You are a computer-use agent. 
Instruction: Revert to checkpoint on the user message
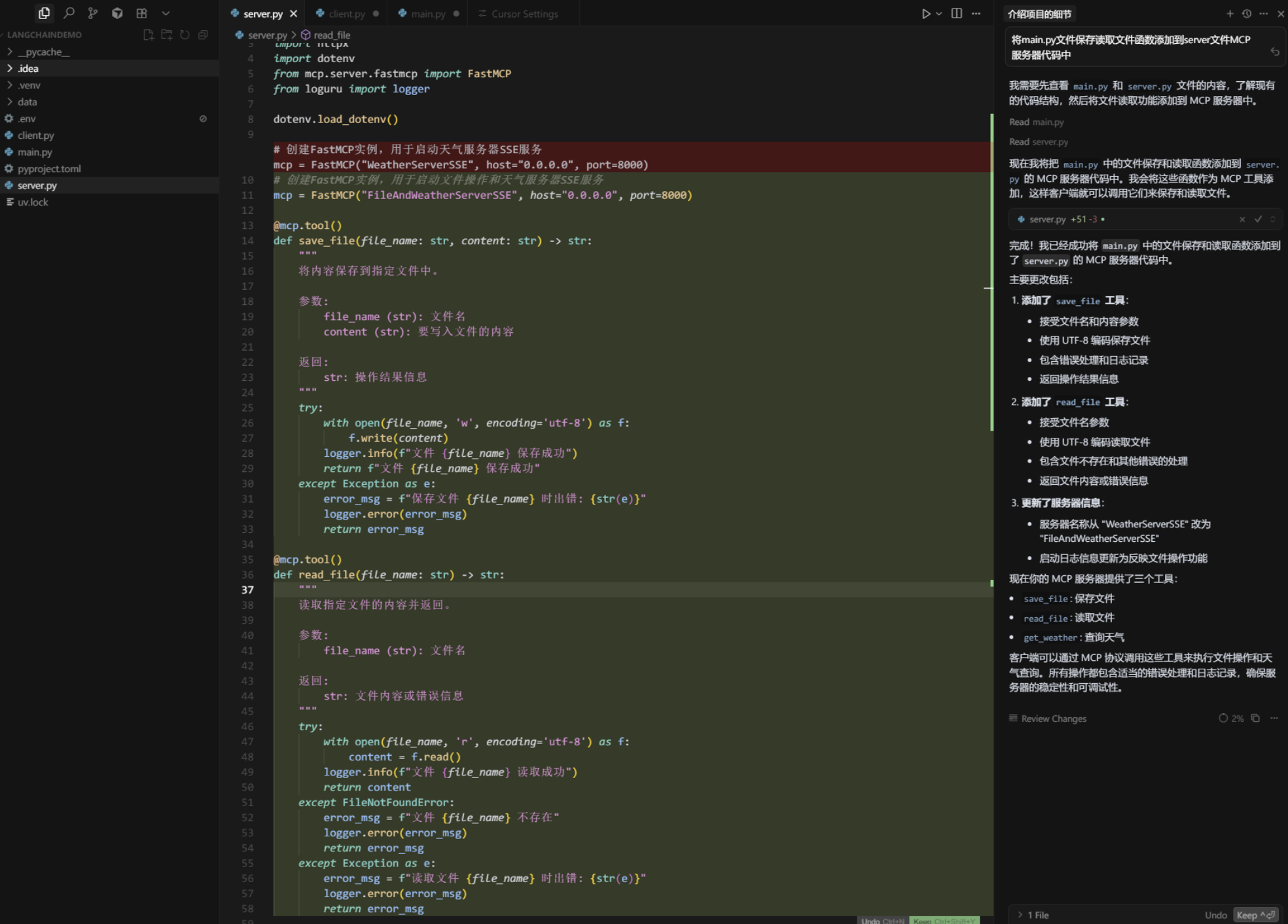(x=1275, y=52)
